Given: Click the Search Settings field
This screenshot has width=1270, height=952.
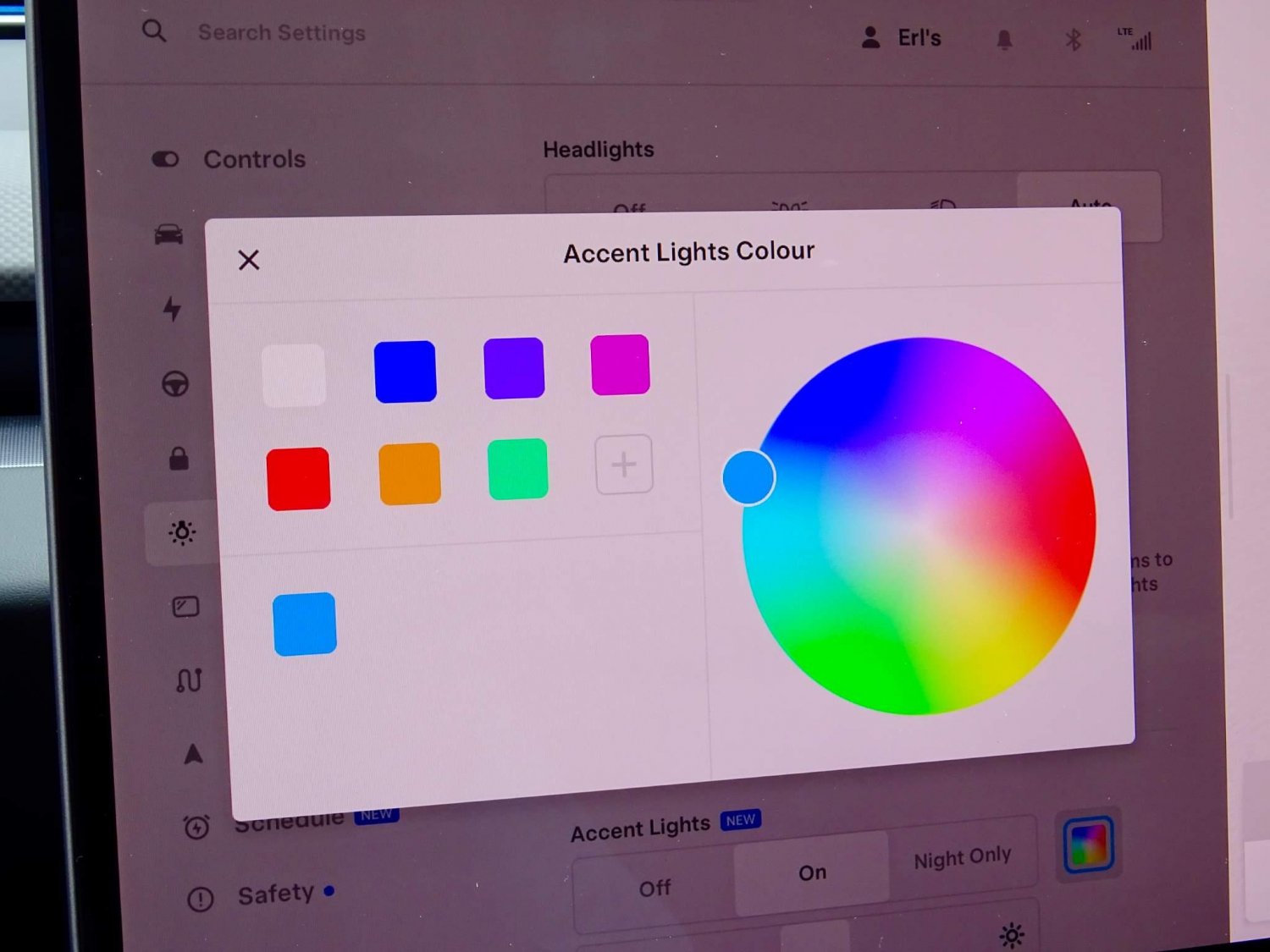Looking at the screenshot, I should (x=282, y=33).
